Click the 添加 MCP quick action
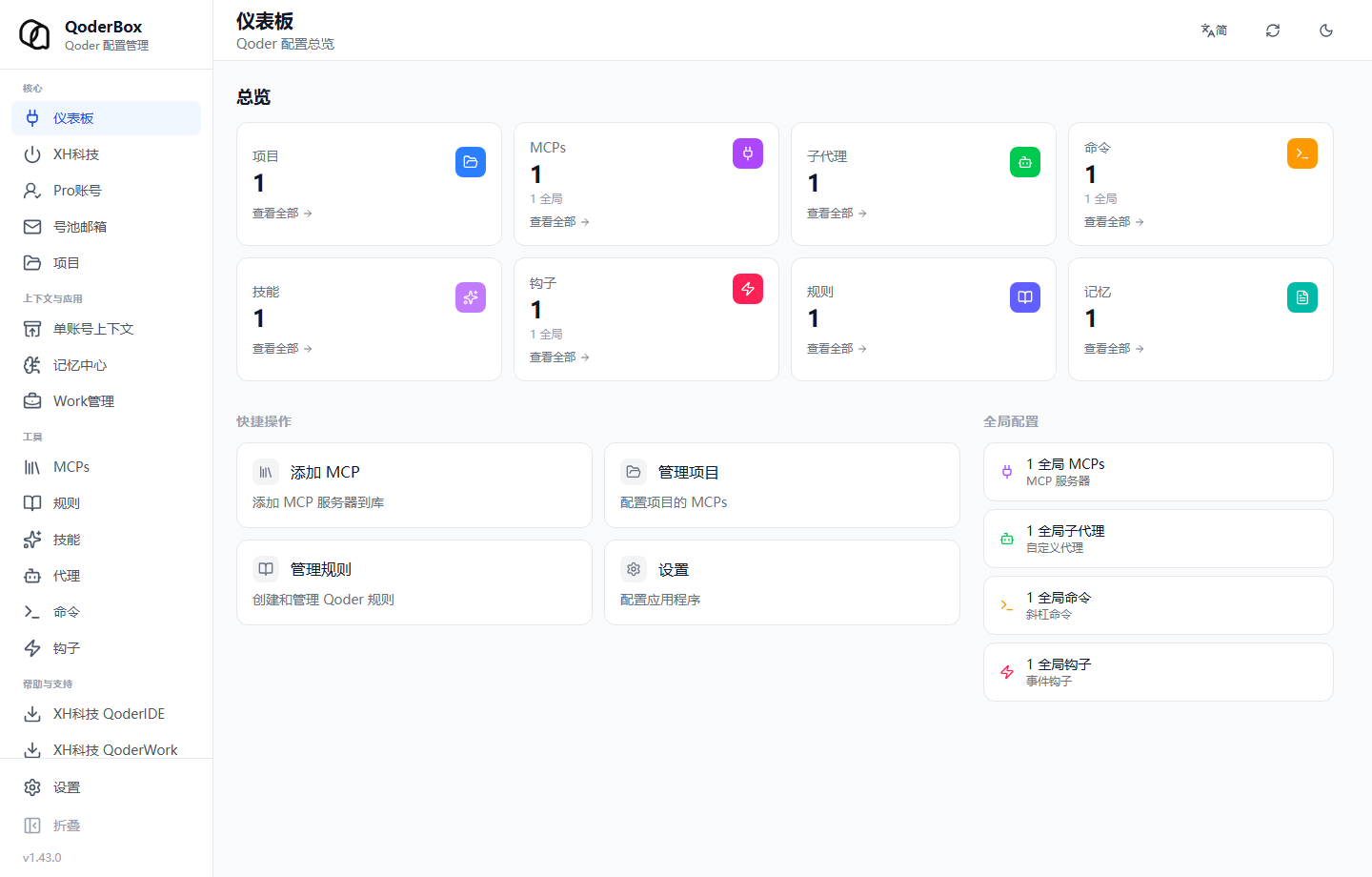 click(414, 485)
